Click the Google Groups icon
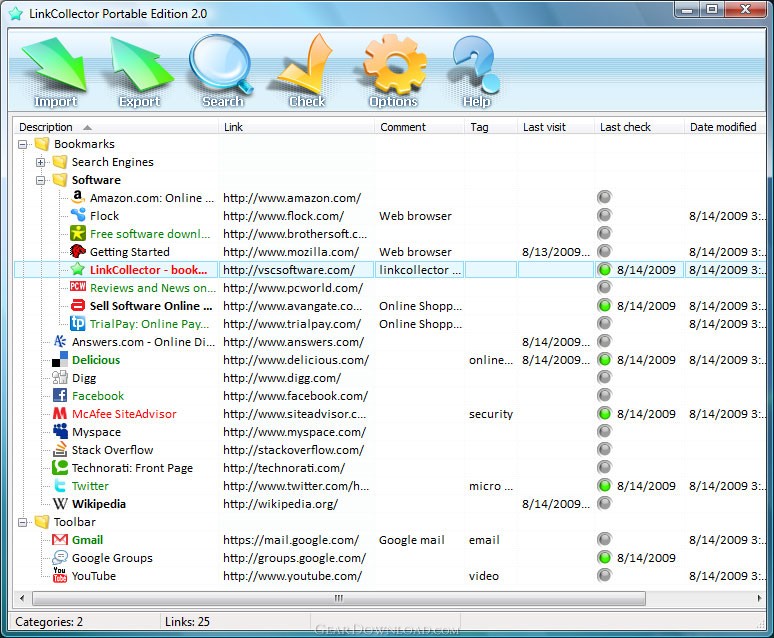Image resolution: width=774 pixels, height=638 pixels. [60, 557]
